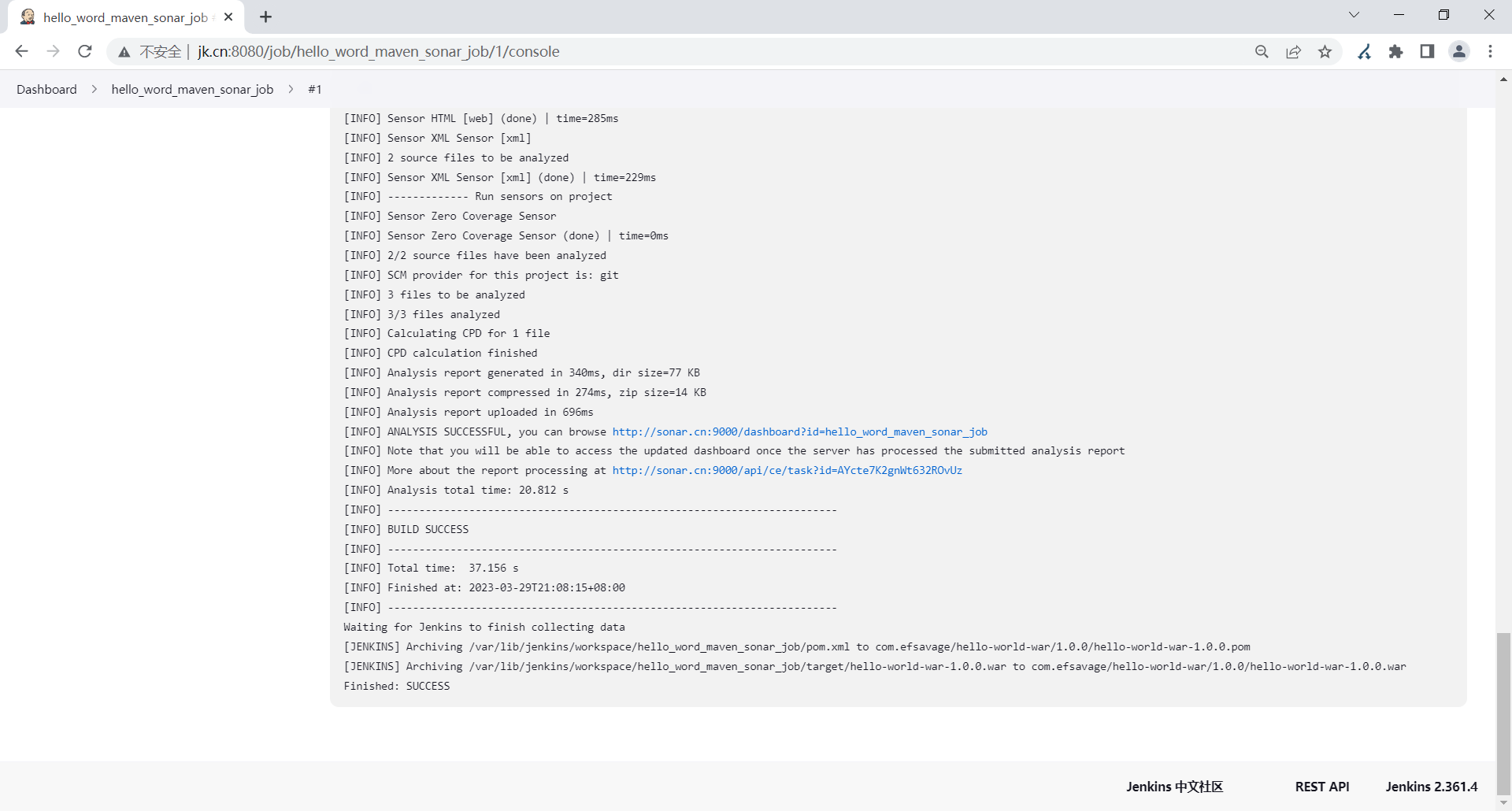1512x811 pixels.
Task: Open the extensions puzzle icon
Action: 1396,52
